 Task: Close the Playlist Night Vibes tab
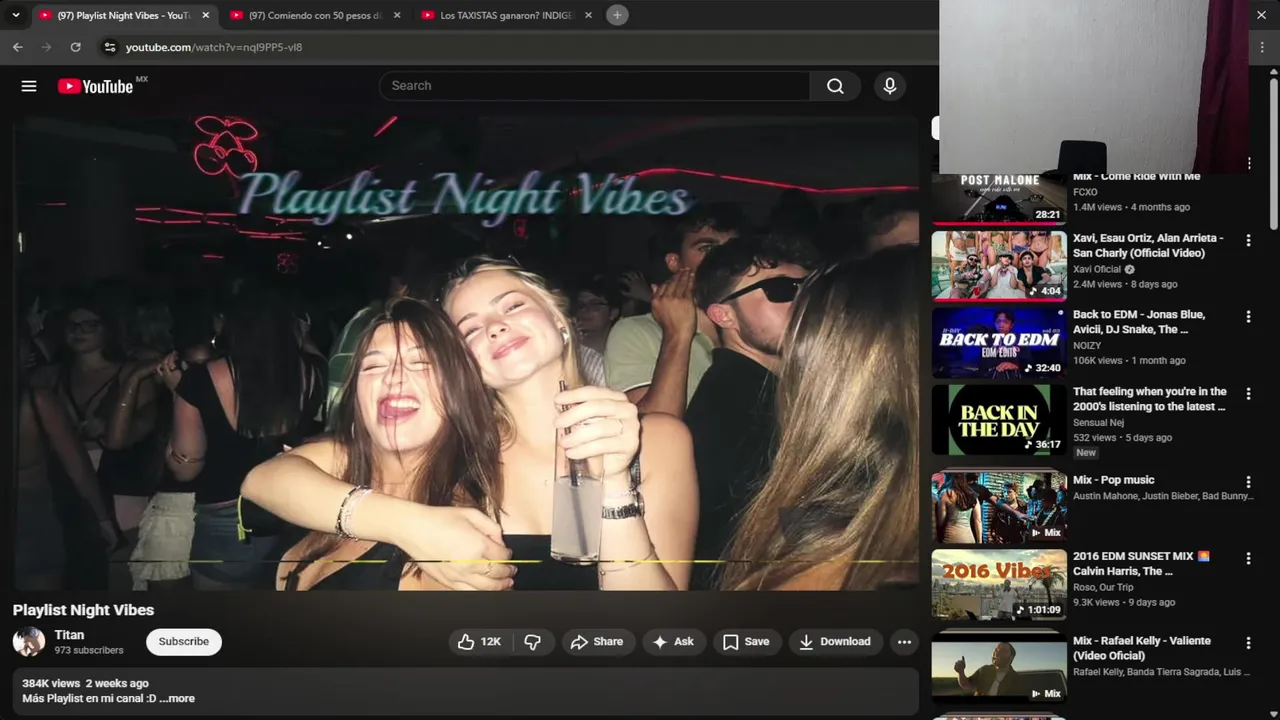(205, 15)
